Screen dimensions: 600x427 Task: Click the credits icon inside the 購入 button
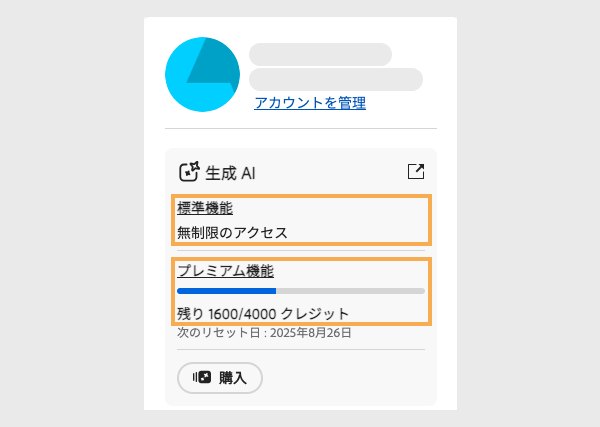[202, 378]
